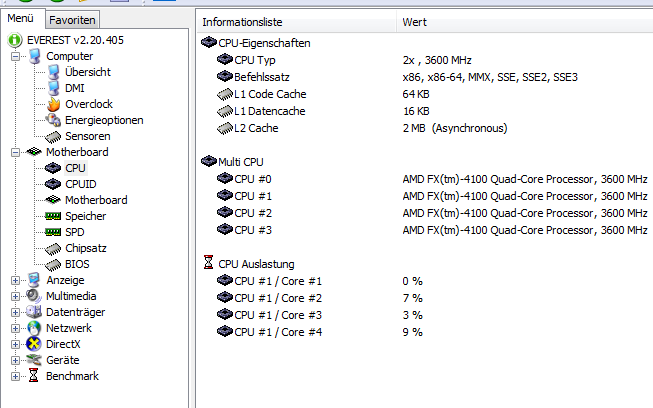Select Übersicht in the tree
Image resolution: width=653 pixels, height=408 pixels.
[x=88, y=72]
